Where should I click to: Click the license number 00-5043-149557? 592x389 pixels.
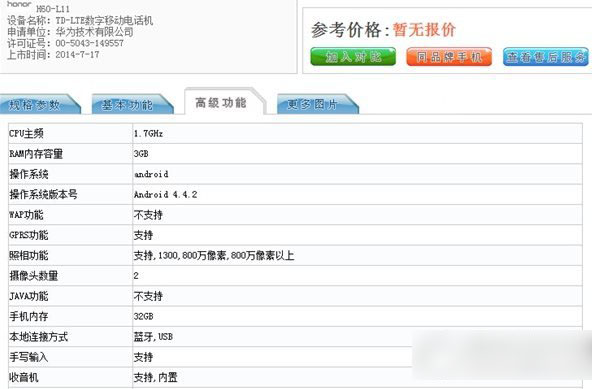pos(89,43)
